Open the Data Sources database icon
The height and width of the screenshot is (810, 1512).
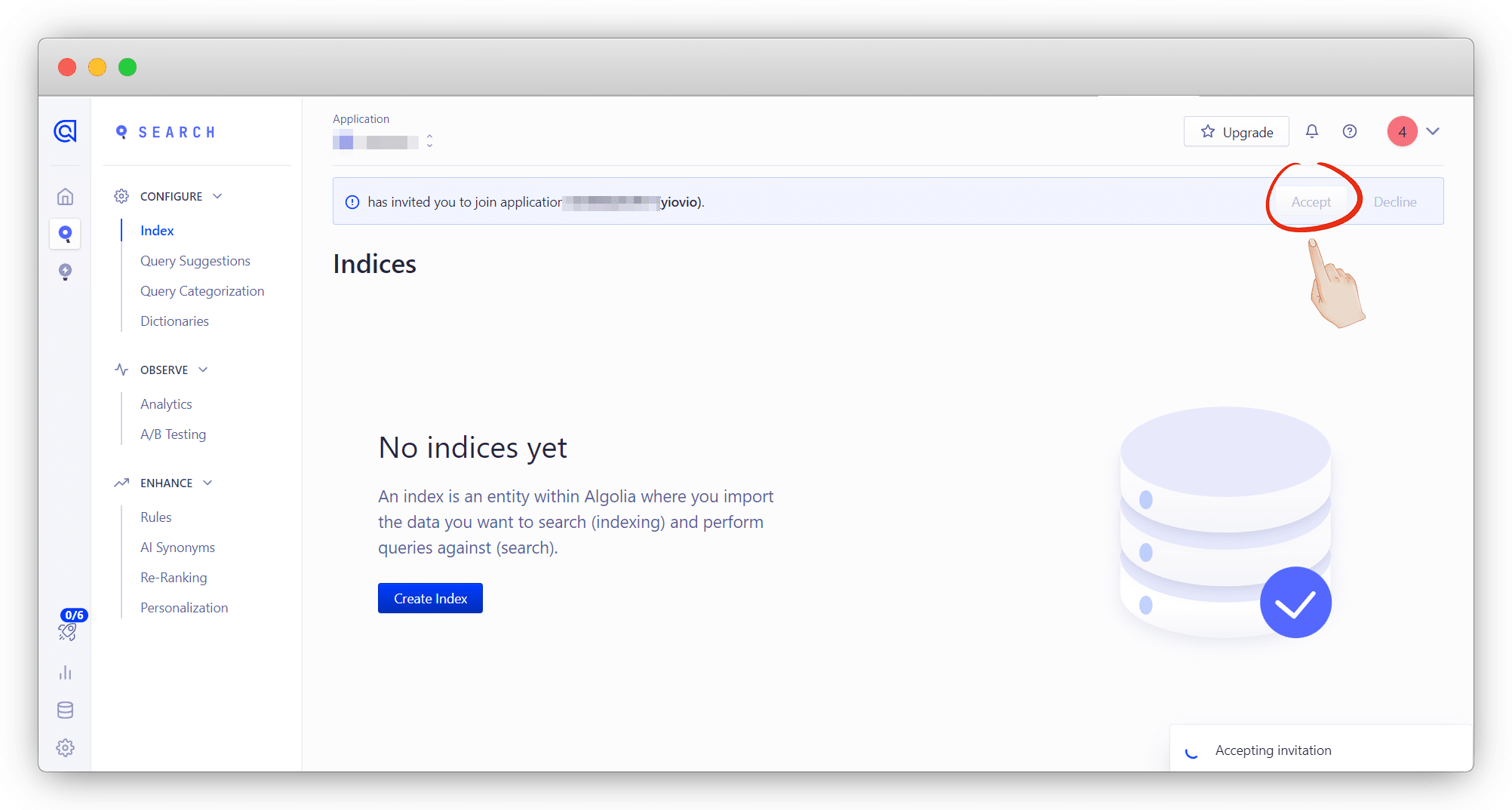66,710
